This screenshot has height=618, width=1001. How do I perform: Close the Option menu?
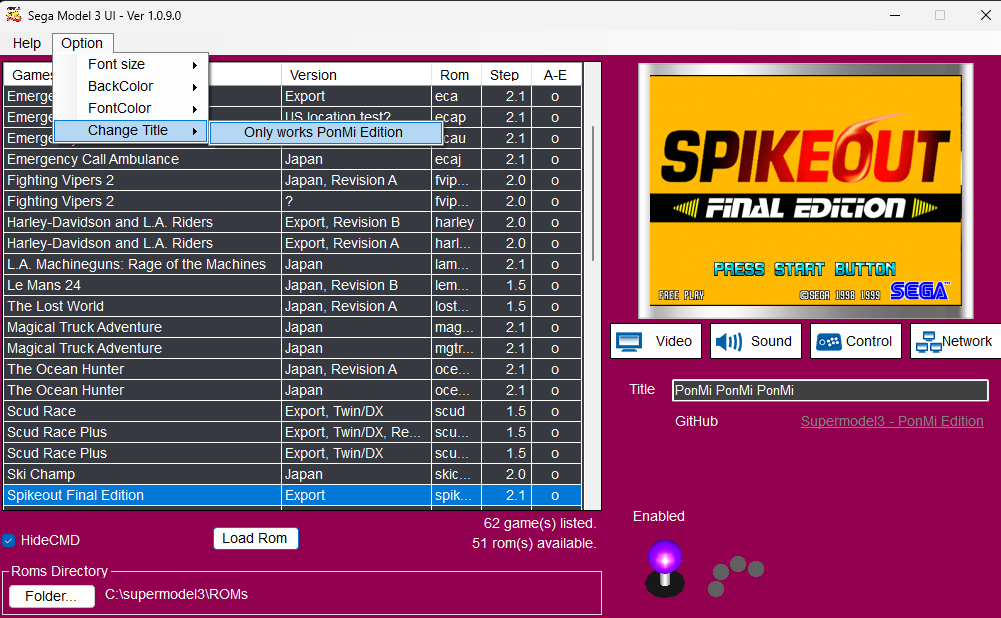click(82, 43)
